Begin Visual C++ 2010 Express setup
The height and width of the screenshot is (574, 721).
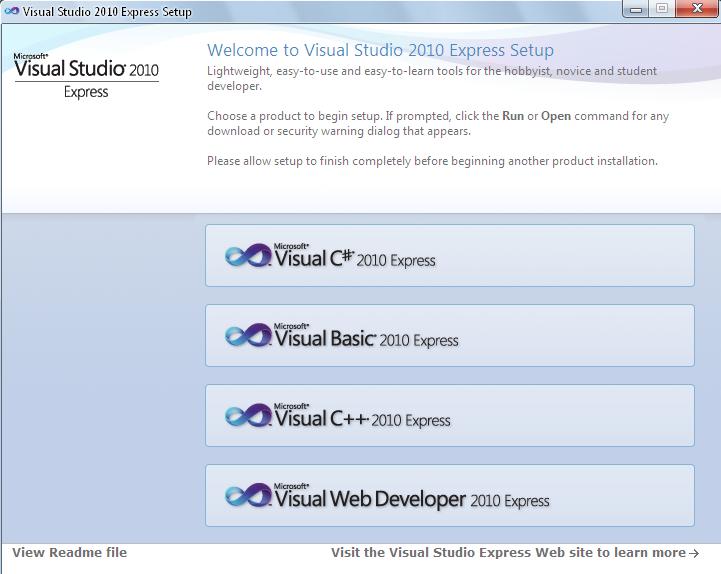click(x=450, y=416)
